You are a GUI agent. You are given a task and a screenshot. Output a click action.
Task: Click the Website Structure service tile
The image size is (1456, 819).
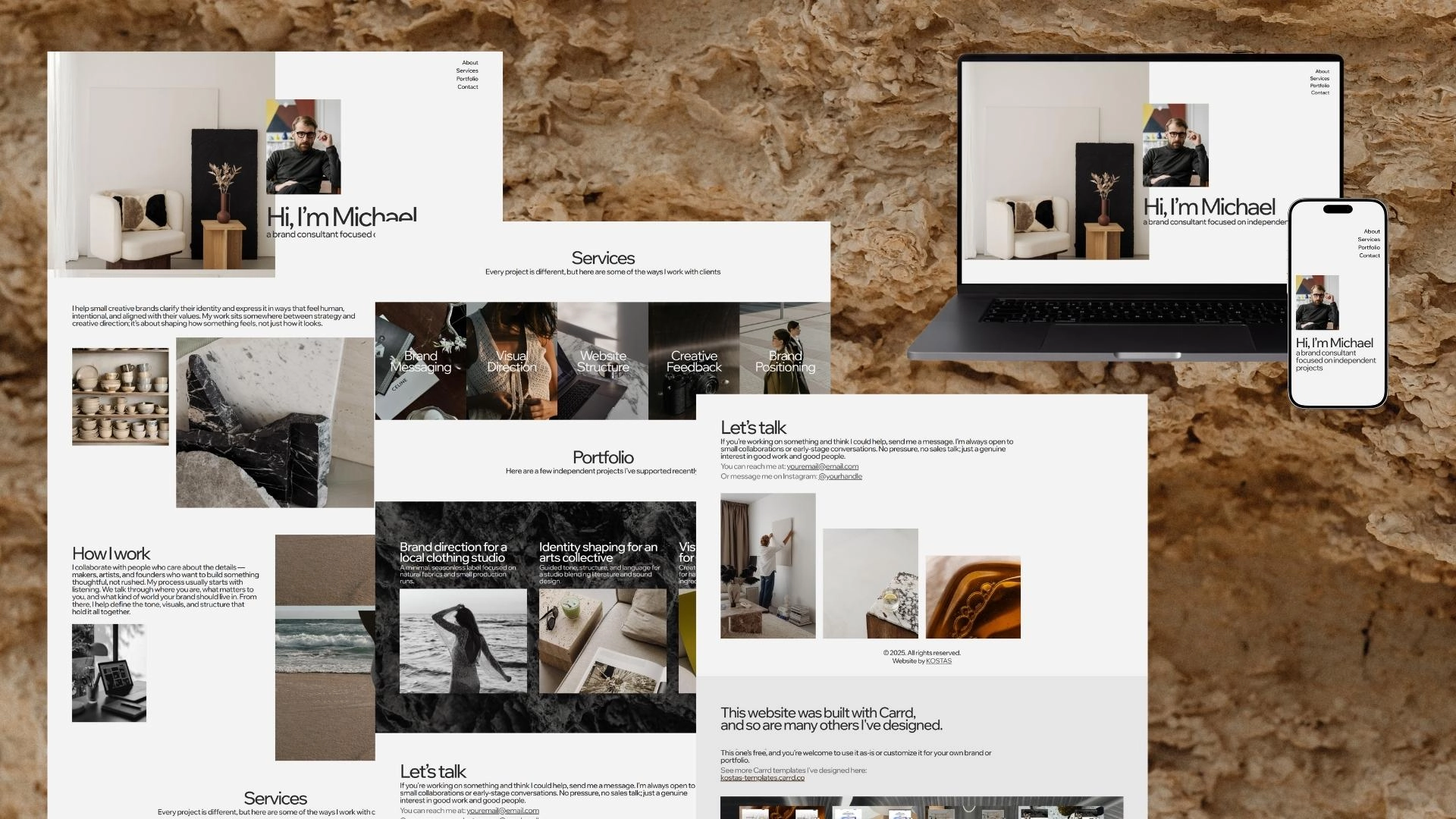(x=602, y=362)
